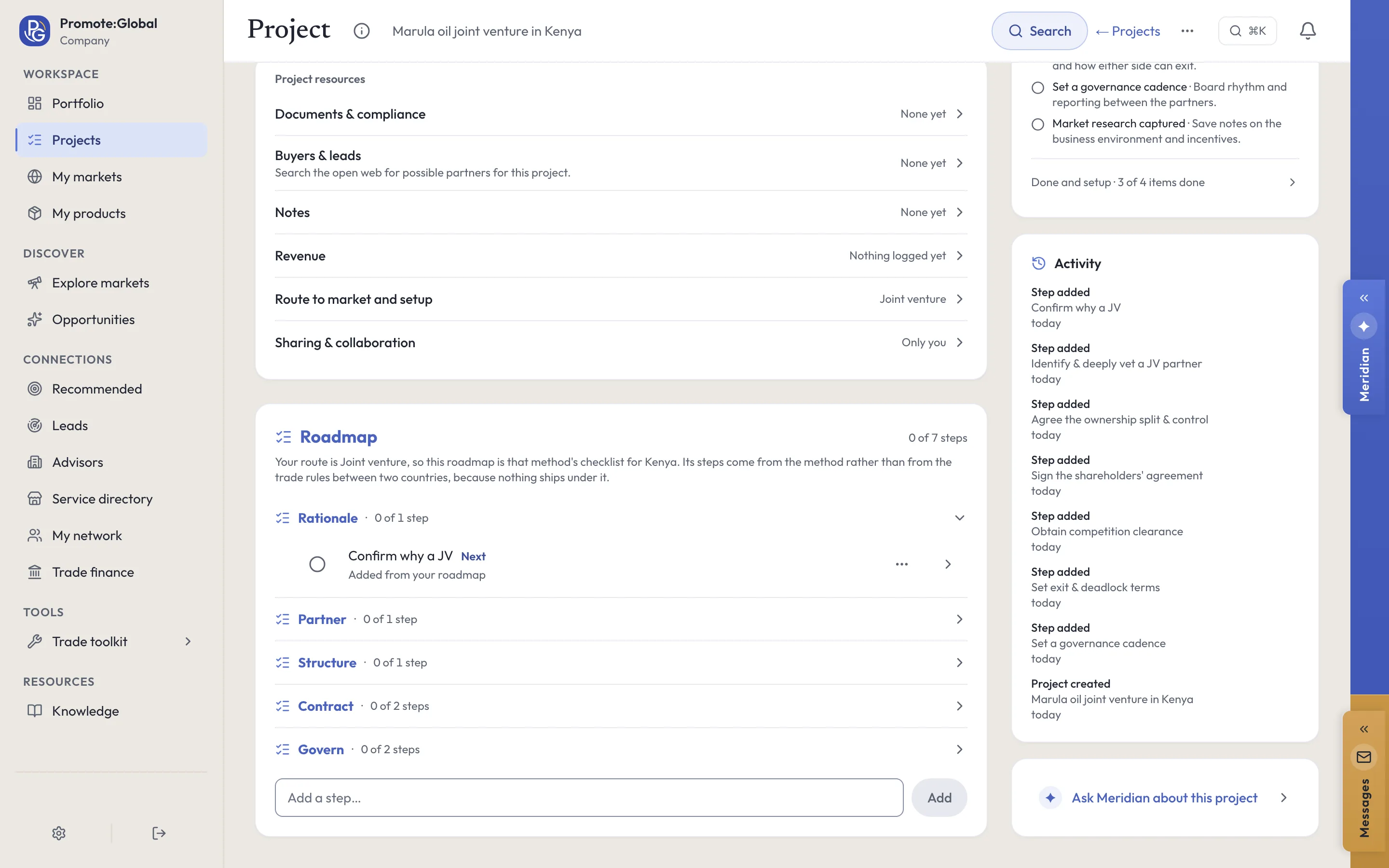The height and width of the screenshot is (868, 1389).
Task: Open Confirm why a JV step details arrow
Action: [x=948, y=564]
